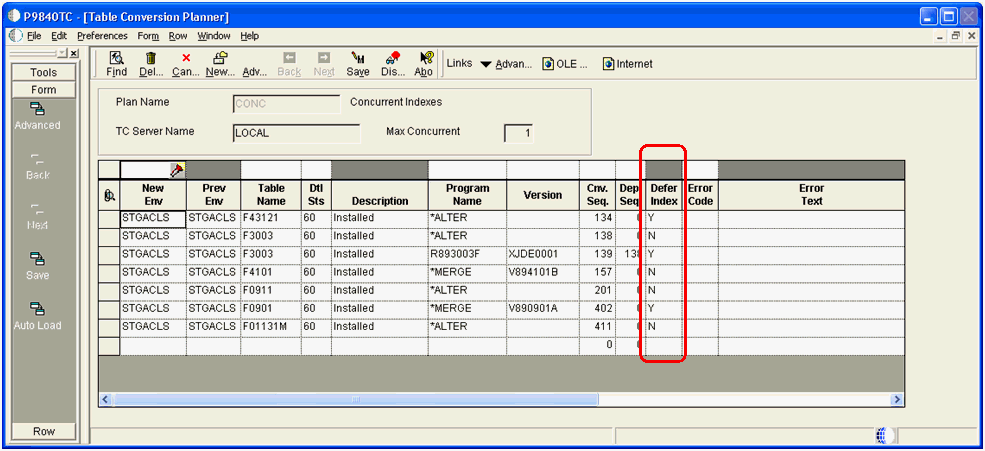Click the Delete trash can icon
Image resolution: width=985 pixels, height=451 pixels.
151,64
